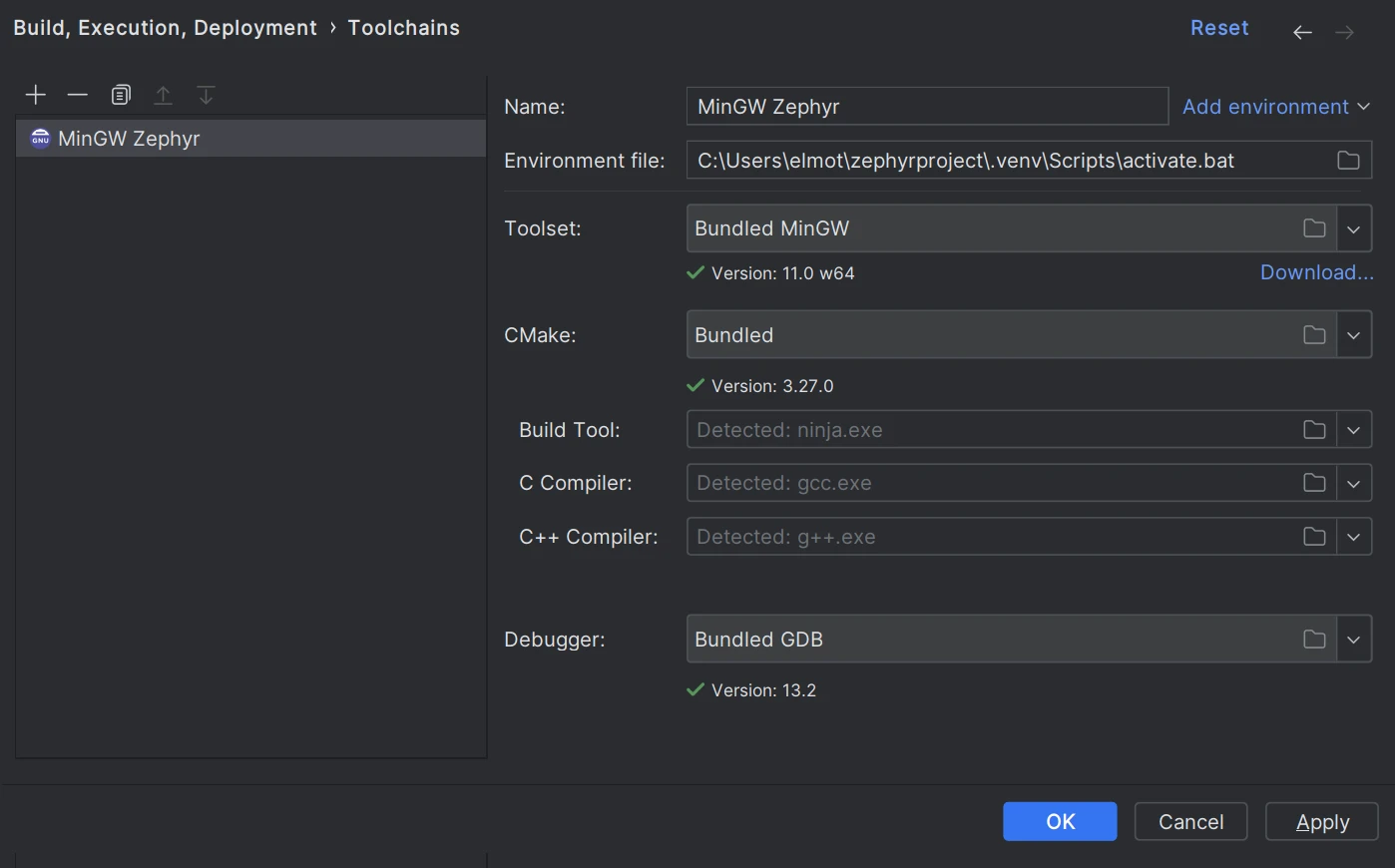Image resolution: width=1395 pixels, height=868 pixels.
Task: Open the Add environment menu
Action: pyautogui.click(x=1275, y=107)
